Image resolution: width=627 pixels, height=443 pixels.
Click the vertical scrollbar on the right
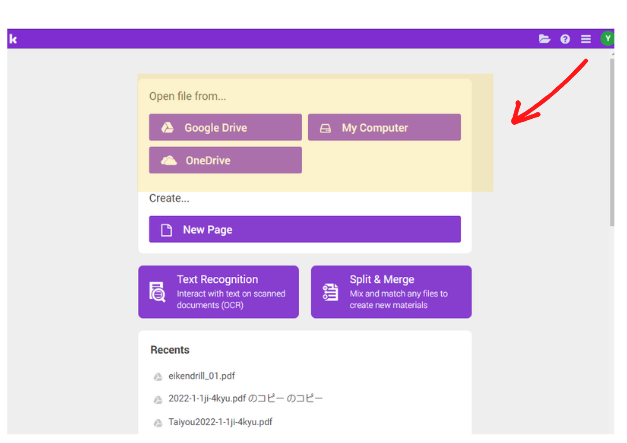pos(612,143)
